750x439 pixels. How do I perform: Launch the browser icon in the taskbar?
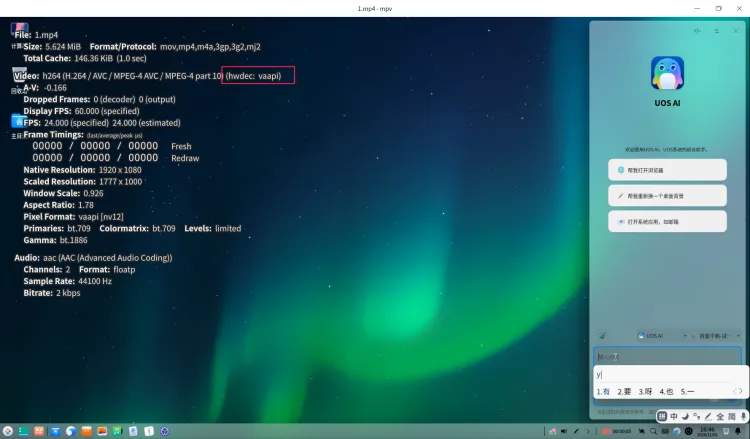[x=71, y=431]
